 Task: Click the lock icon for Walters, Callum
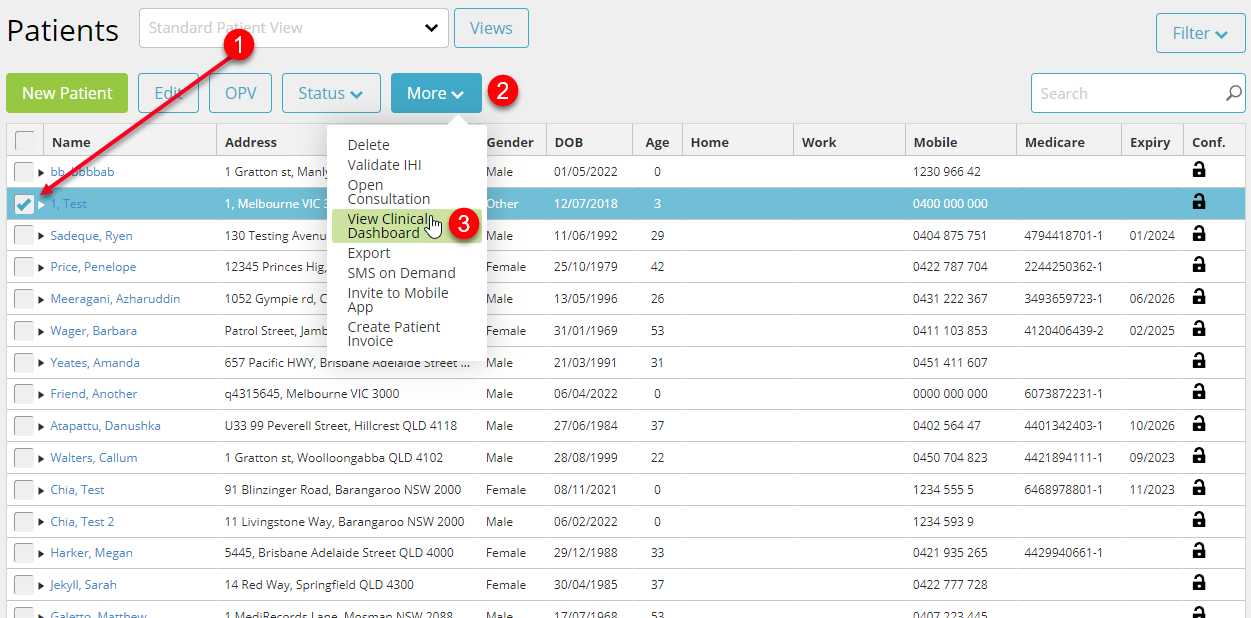(1199, 456)
